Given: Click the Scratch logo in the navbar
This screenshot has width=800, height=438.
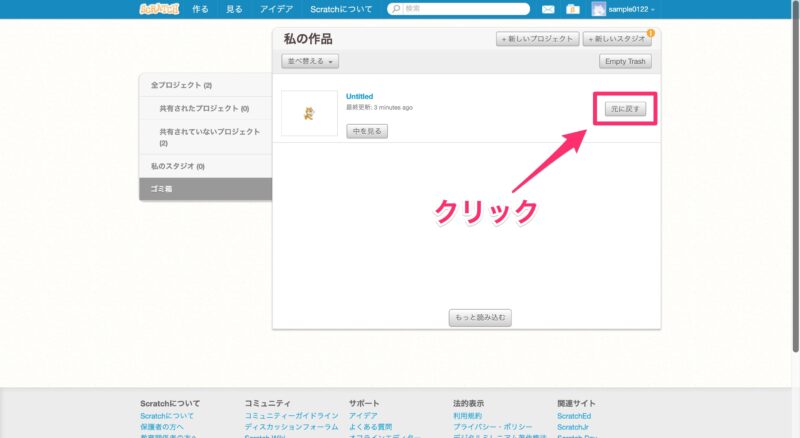Looking at the screenshot, I should [x=159, y=9].
